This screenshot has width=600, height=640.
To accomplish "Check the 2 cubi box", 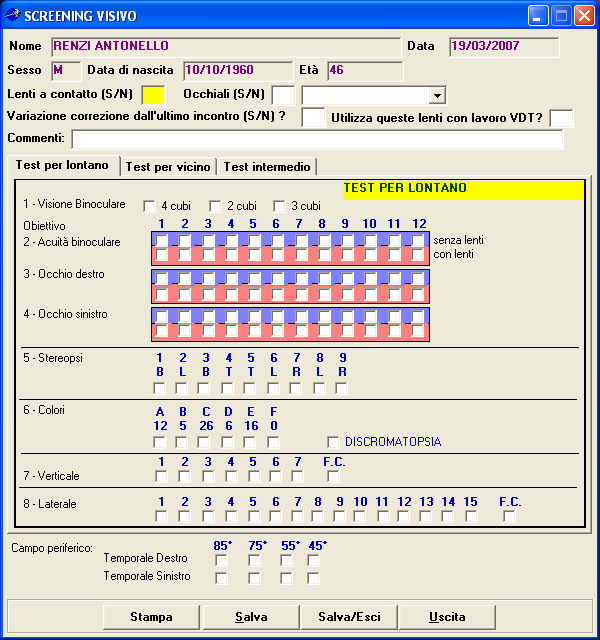I will pos(215,206).
